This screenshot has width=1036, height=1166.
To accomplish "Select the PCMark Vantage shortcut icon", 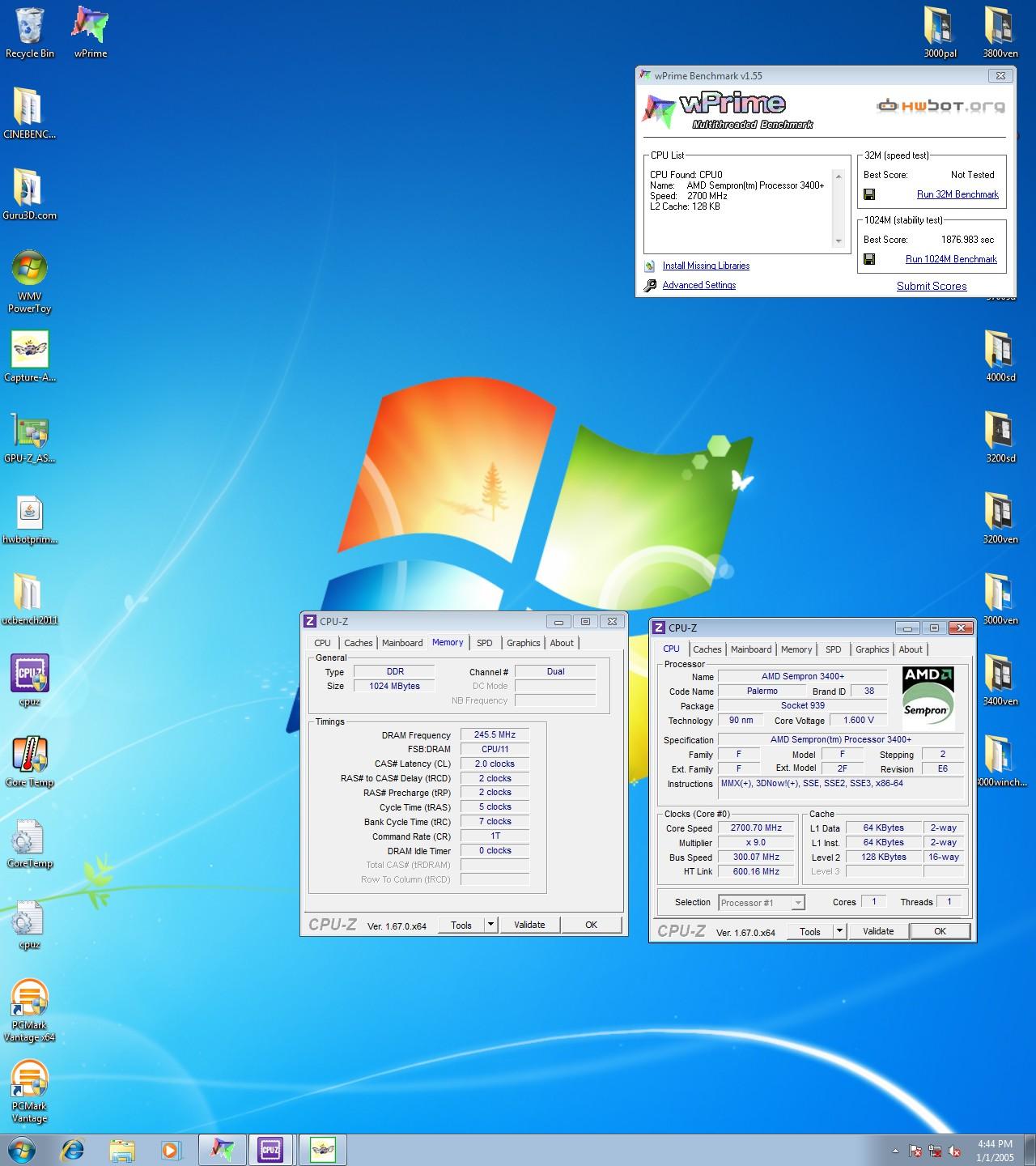I will (x=30, y=1091).
